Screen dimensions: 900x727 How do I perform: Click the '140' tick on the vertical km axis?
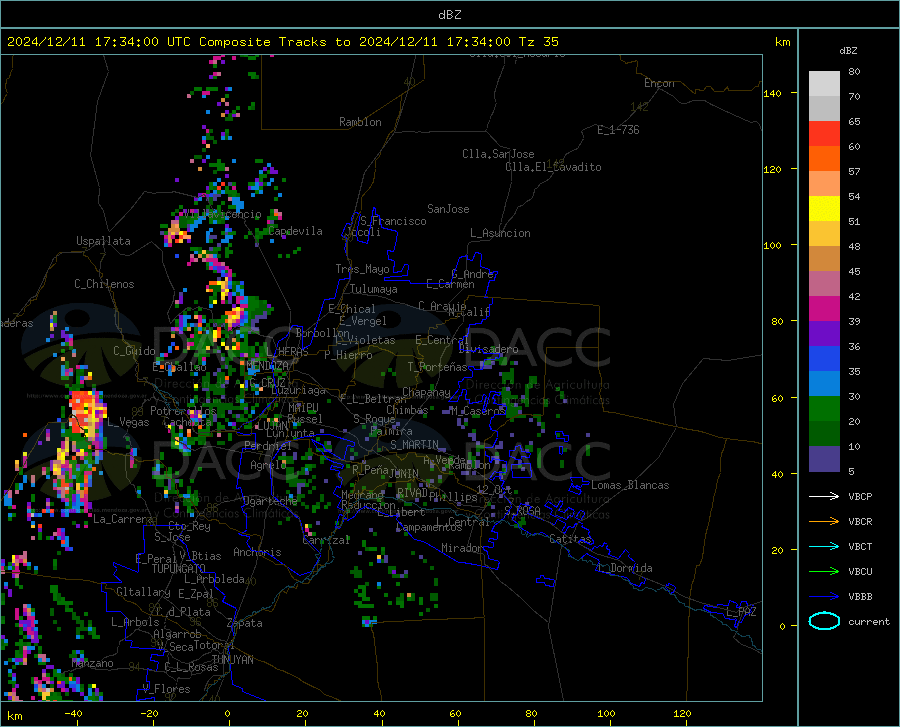(772, 93)
